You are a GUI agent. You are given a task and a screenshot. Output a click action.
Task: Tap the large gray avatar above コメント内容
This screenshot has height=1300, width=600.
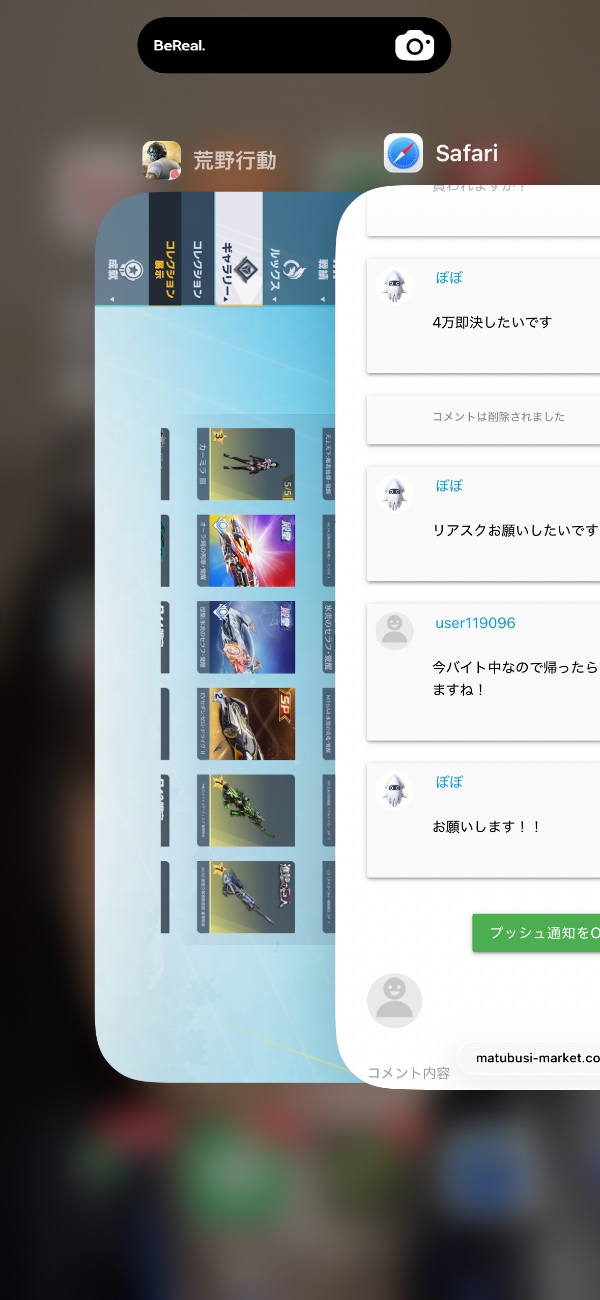pyautogui.click(x=395, y=1000)
